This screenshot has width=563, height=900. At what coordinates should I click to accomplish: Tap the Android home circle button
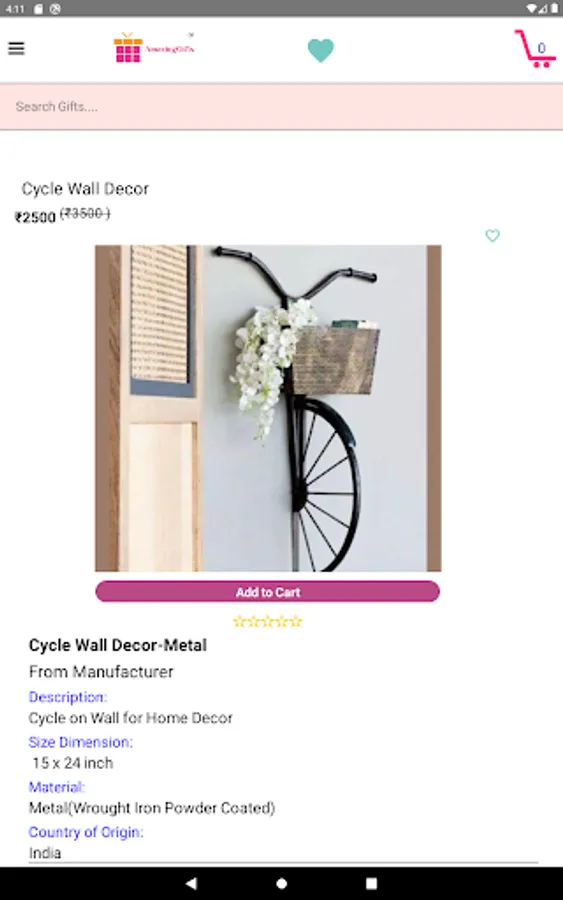[281, 883]
